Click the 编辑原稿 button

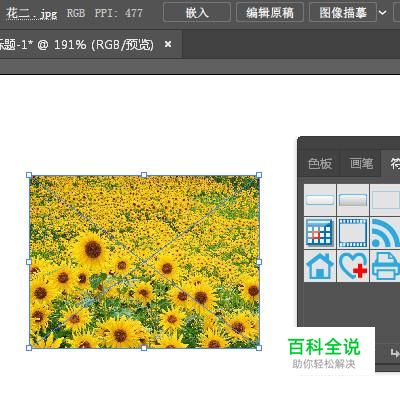(270, 13)
